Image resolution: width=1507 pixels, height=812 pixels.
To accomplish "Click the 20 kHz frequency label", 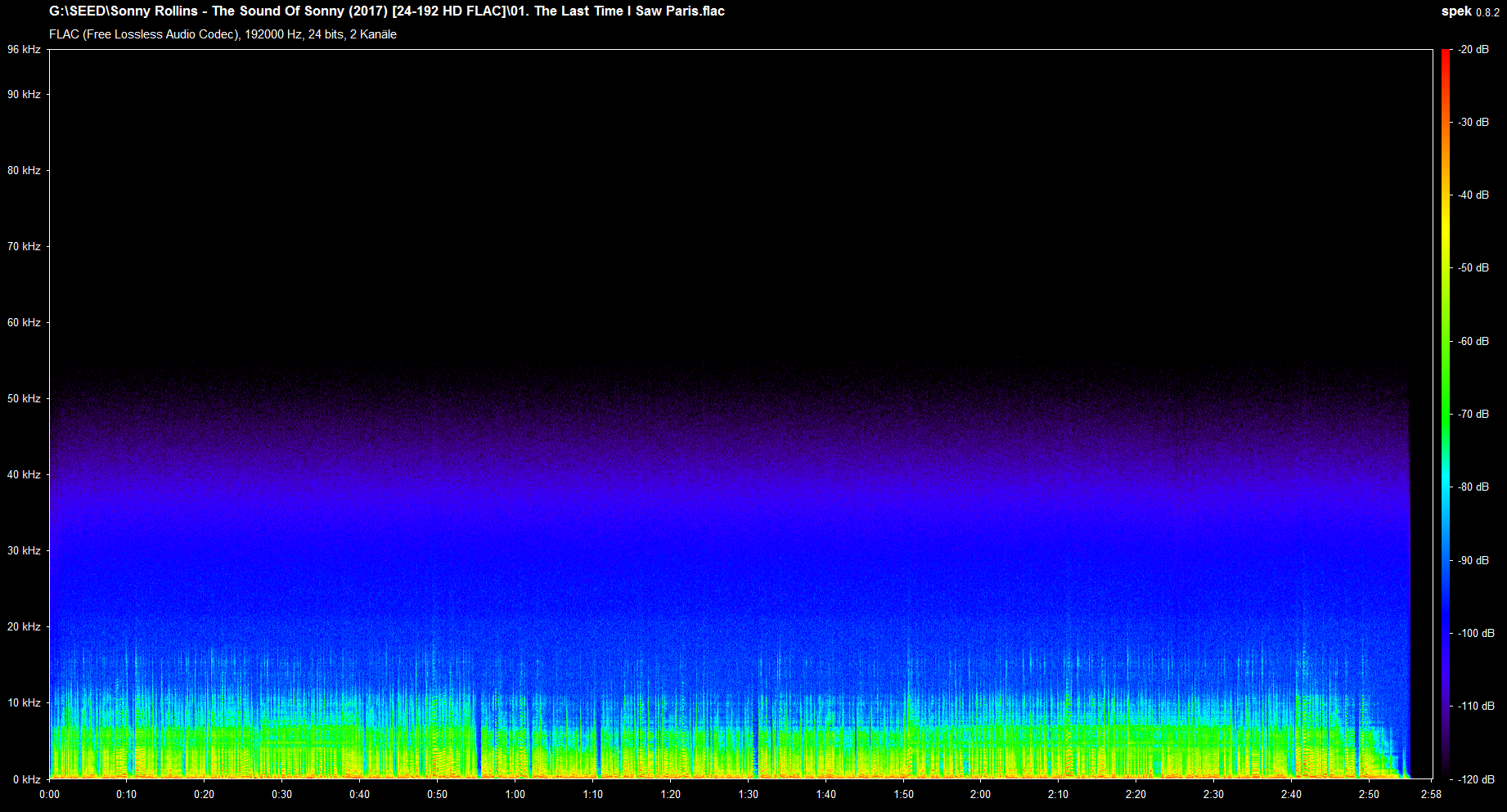I will pyautogui.click(x=24, y=626).
